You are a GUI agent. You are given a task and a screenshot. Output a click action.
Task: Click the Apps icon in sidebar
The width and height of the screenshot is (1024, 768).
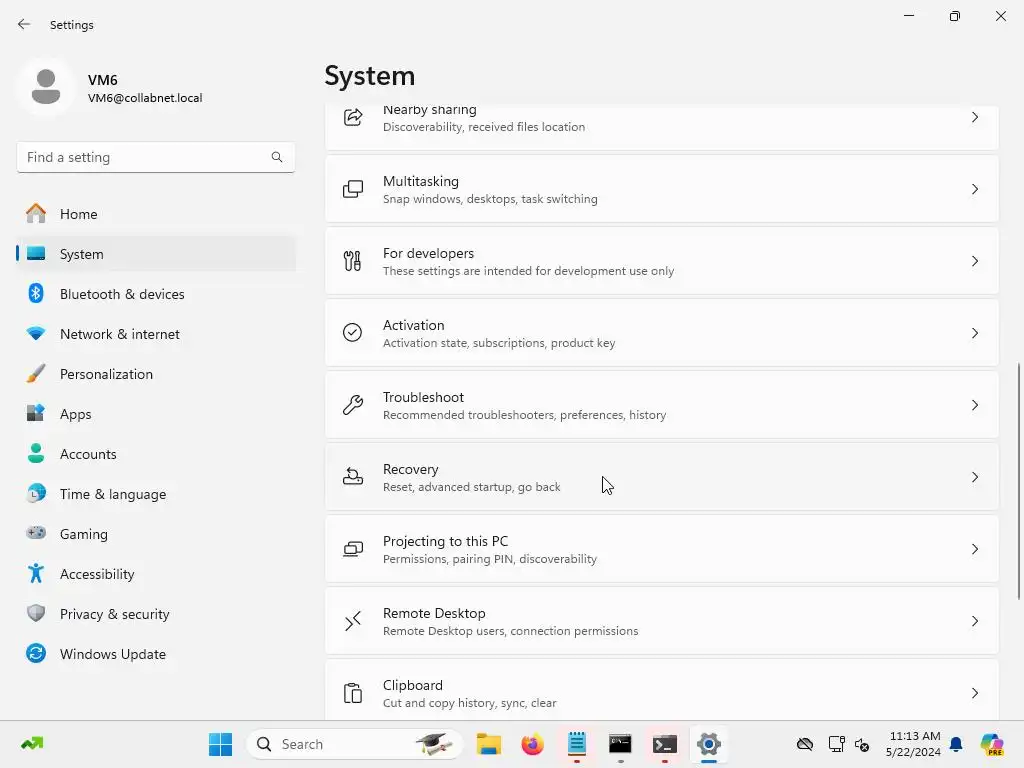click(36, 413)
